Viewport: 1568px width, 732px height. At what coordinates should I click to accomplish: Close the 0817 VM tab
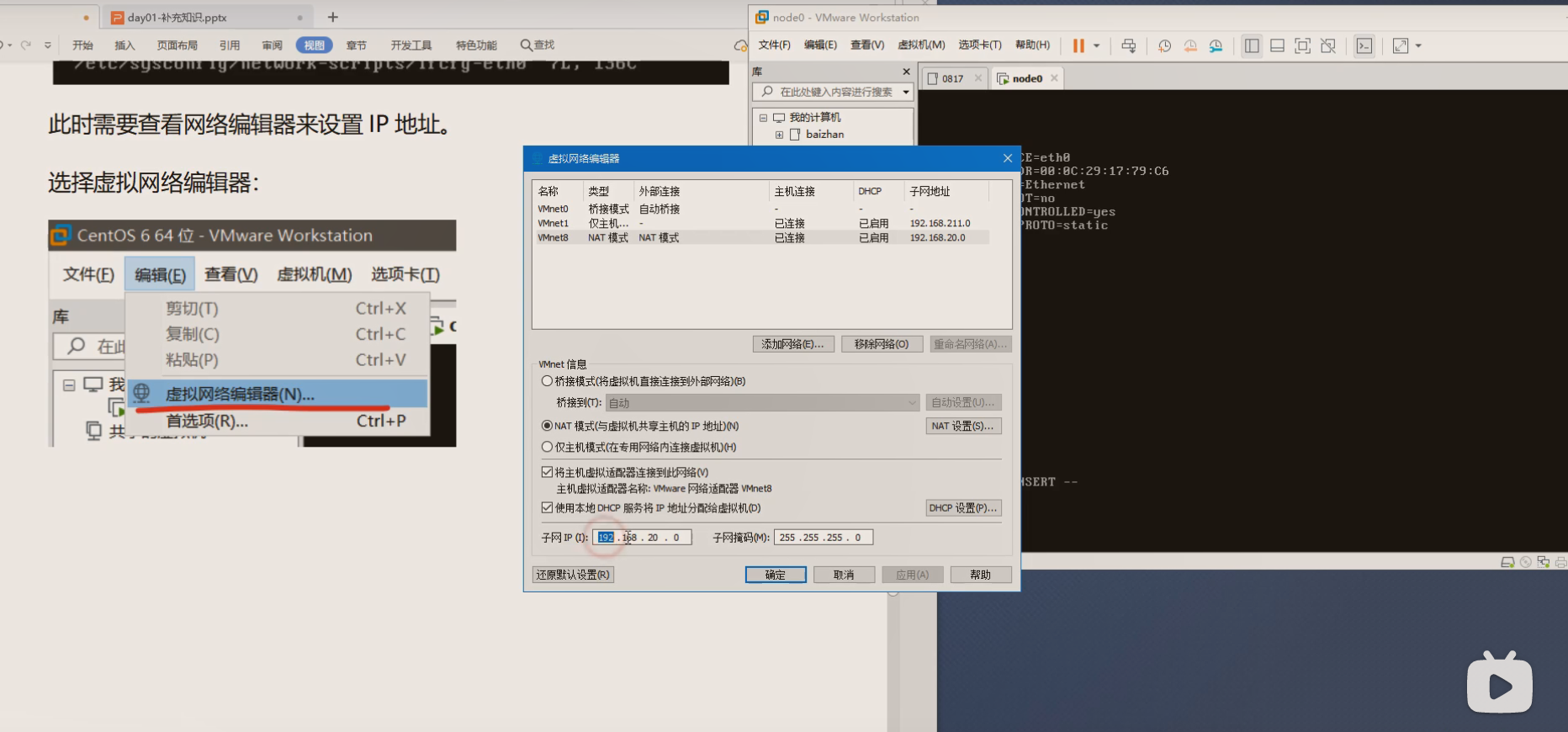pos(977,78)
